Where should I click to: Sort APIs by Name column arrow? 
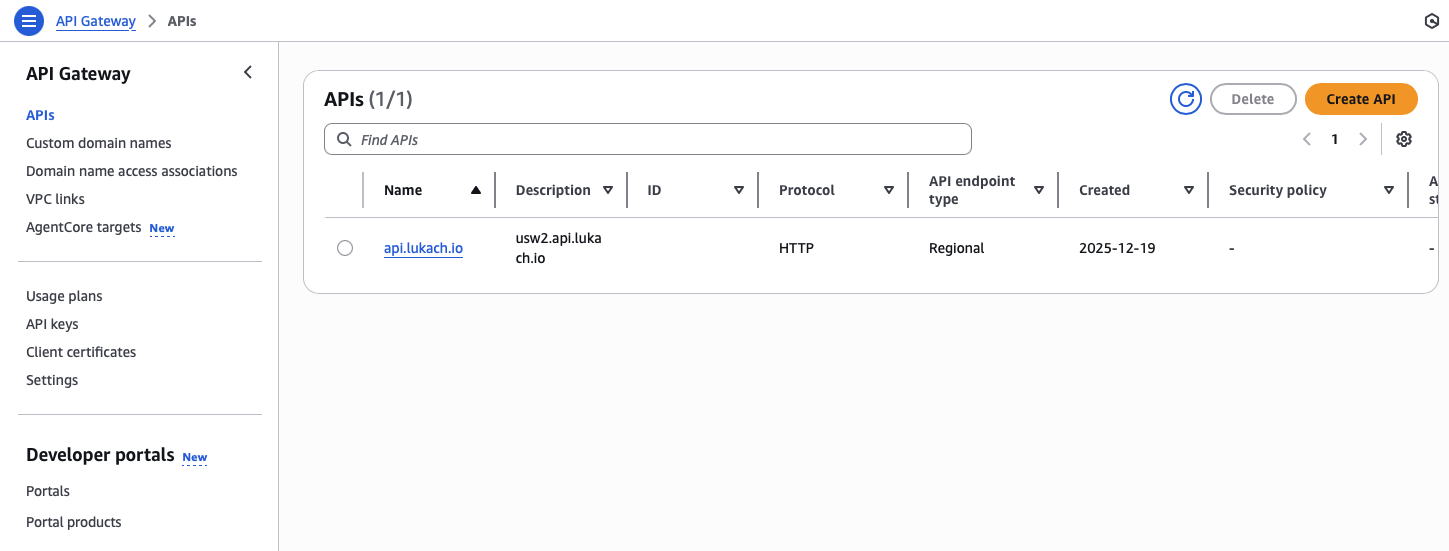pos(476,190)
